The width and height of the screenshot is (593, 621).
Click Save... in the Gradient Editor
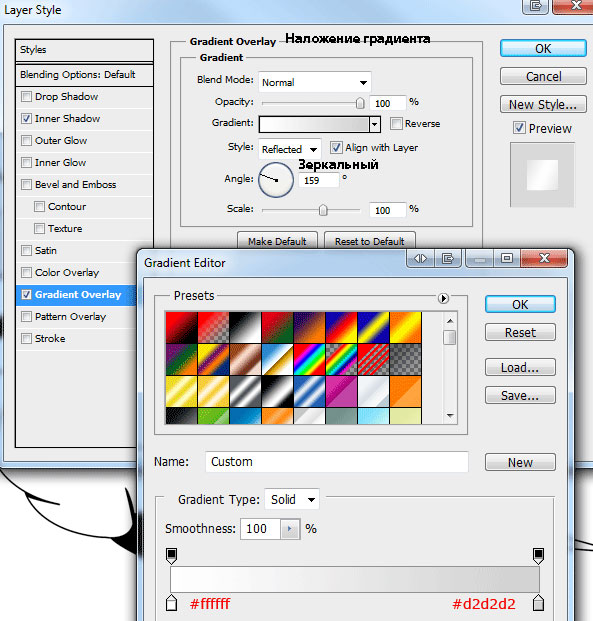[x=520, y=395]
